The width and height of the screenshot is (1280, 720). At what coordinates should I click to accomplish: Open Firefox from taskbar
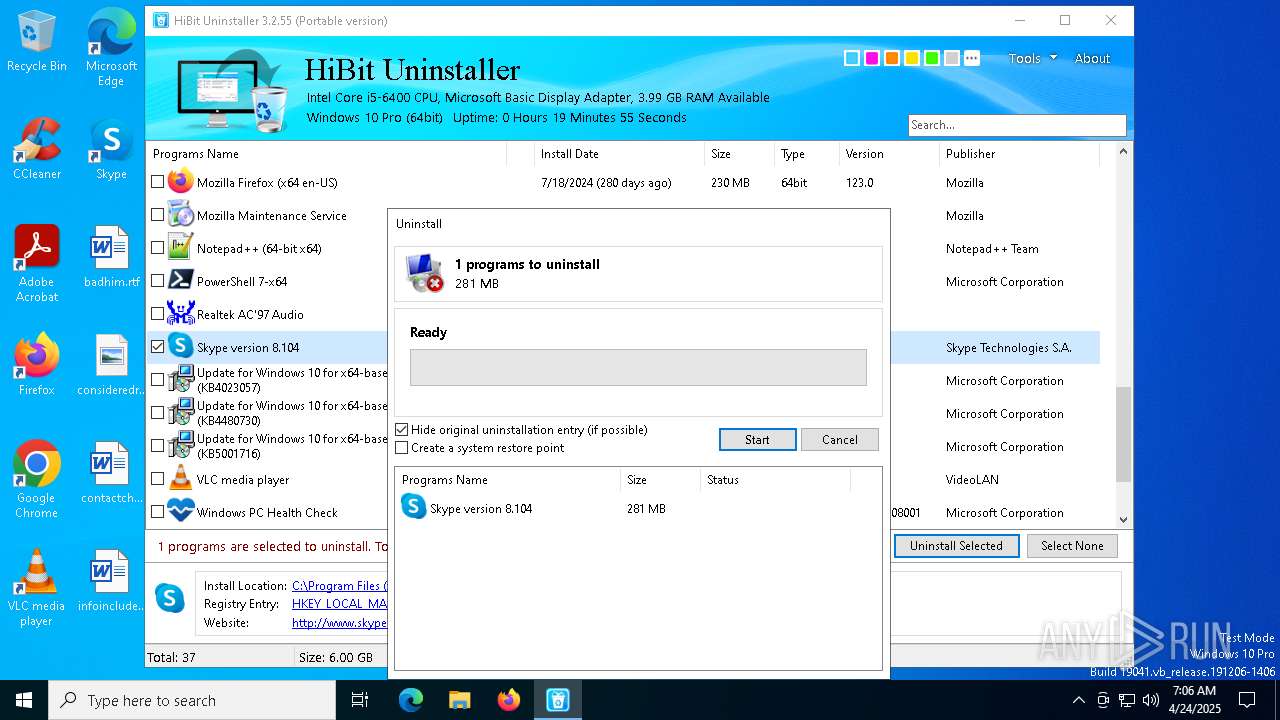(509, 700)
